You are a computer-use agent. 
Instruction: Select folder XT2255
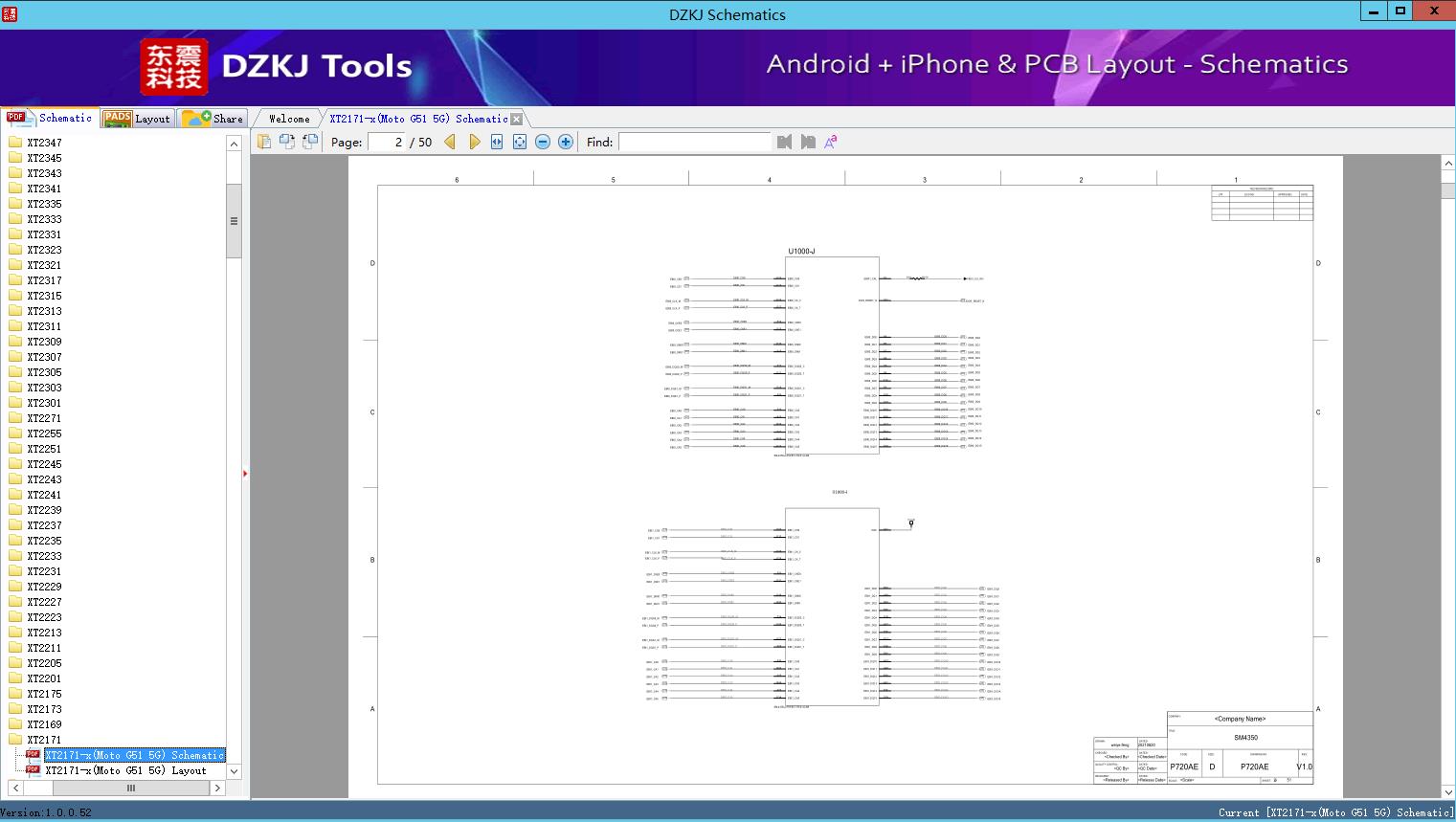(x=44, y=433)
